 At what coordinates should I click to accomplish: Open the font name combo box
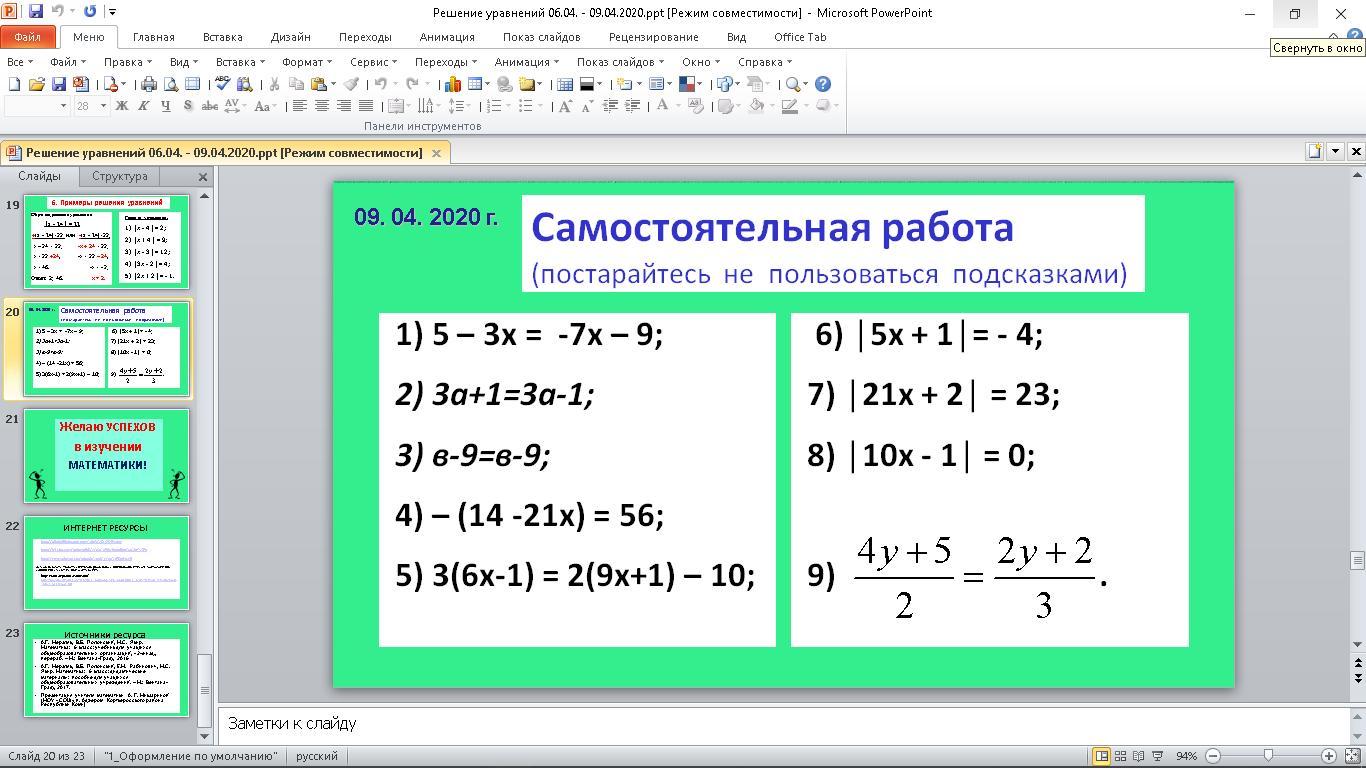(37, 106)
